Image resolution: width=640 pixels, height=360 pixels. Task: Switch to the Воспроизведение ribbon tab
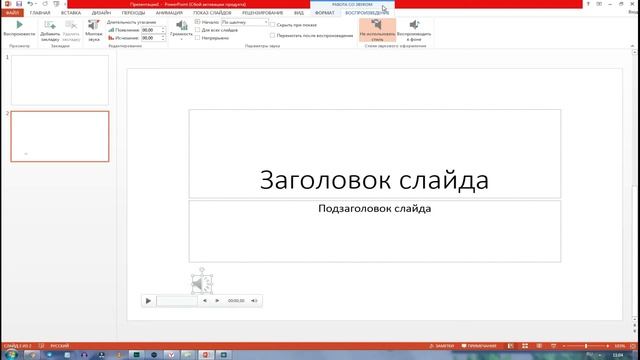(367, 13)
